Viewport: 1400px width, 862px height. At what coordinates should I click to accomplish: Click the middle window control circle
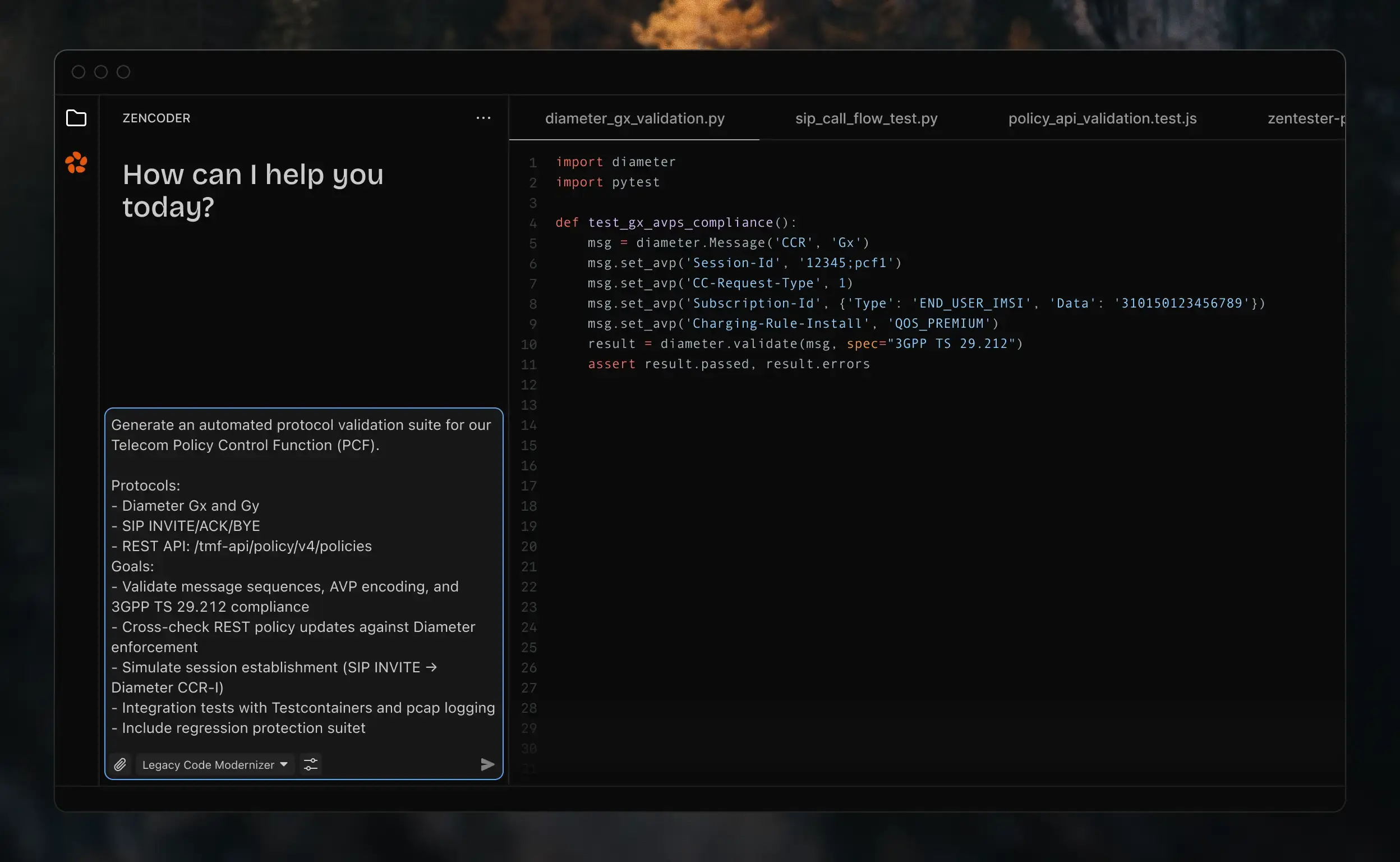(x=101, y=72)
